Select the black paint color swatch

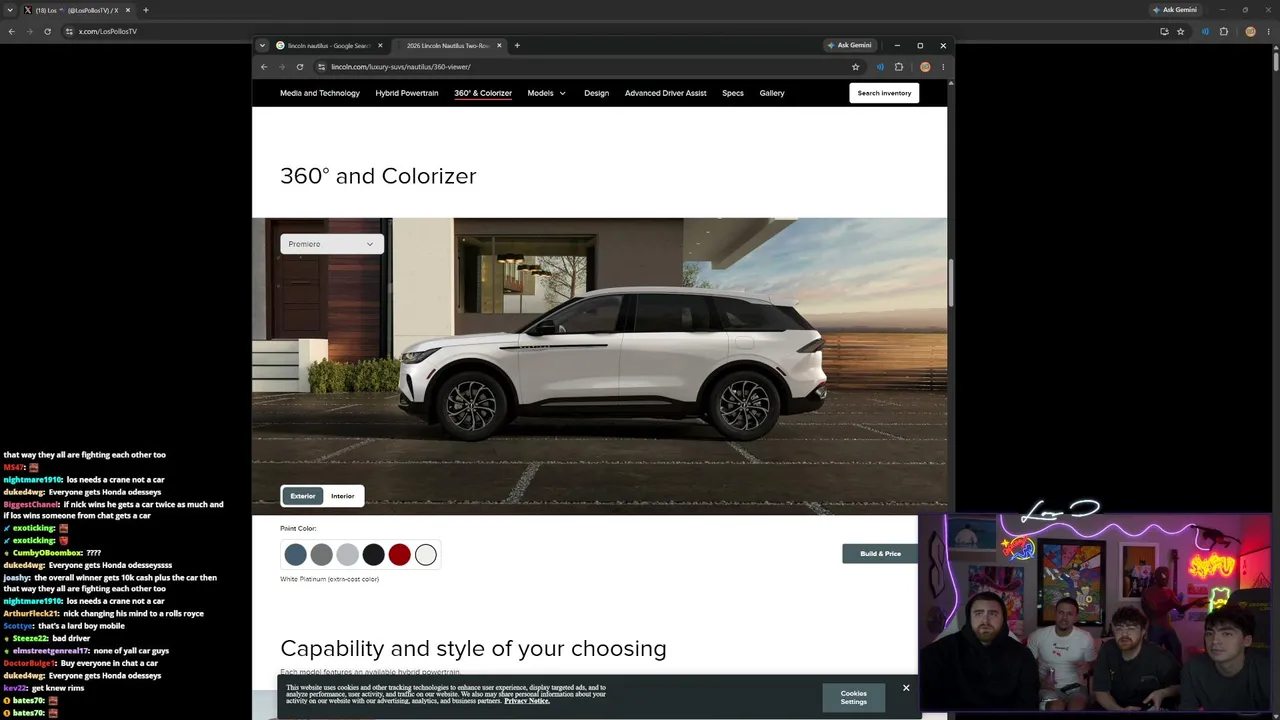click(x=373, y=554)
